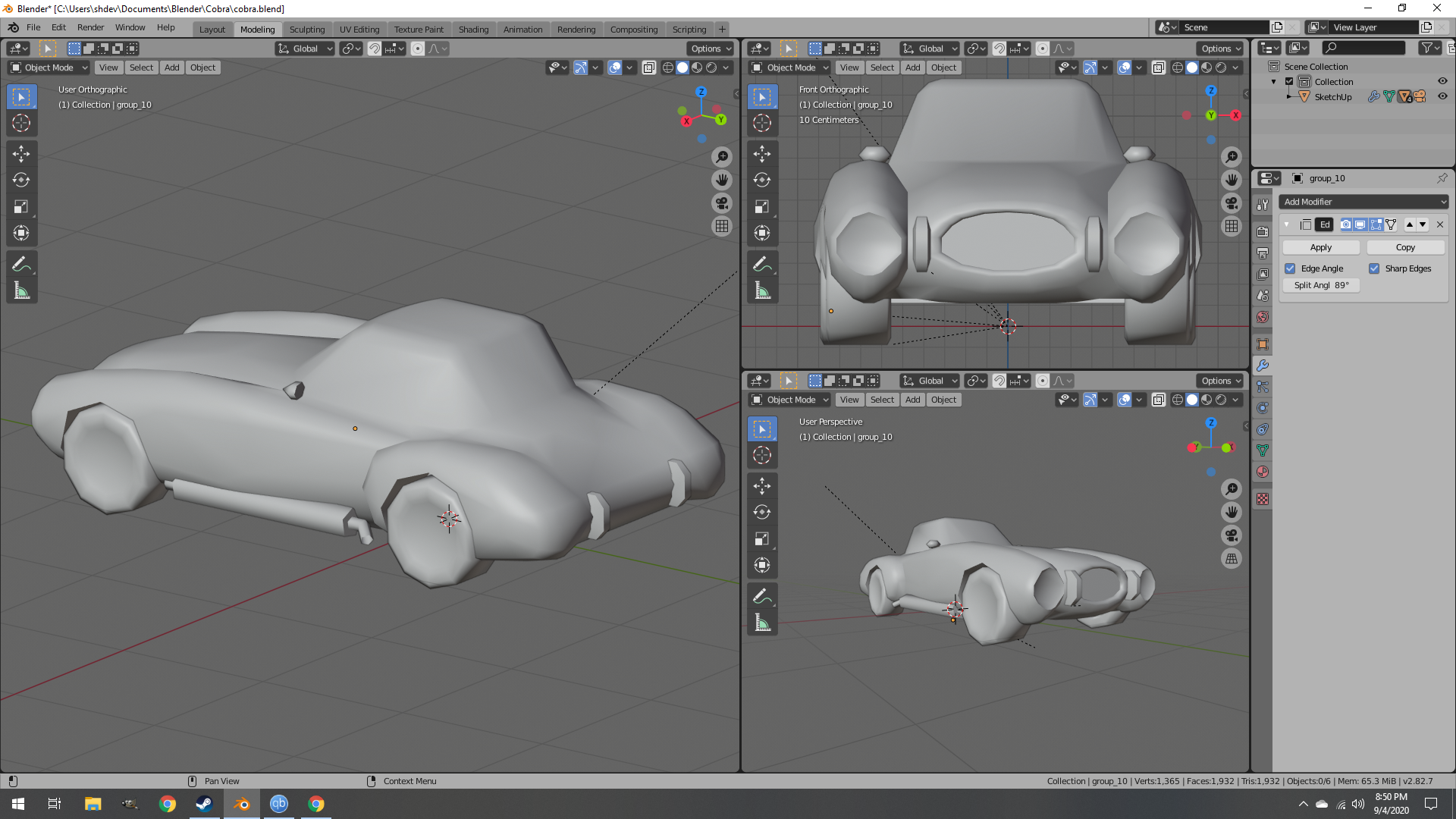The image size is (1456, 819).
Task: Remove the Edge Split modifier
Action: (x=1440, y=224)
